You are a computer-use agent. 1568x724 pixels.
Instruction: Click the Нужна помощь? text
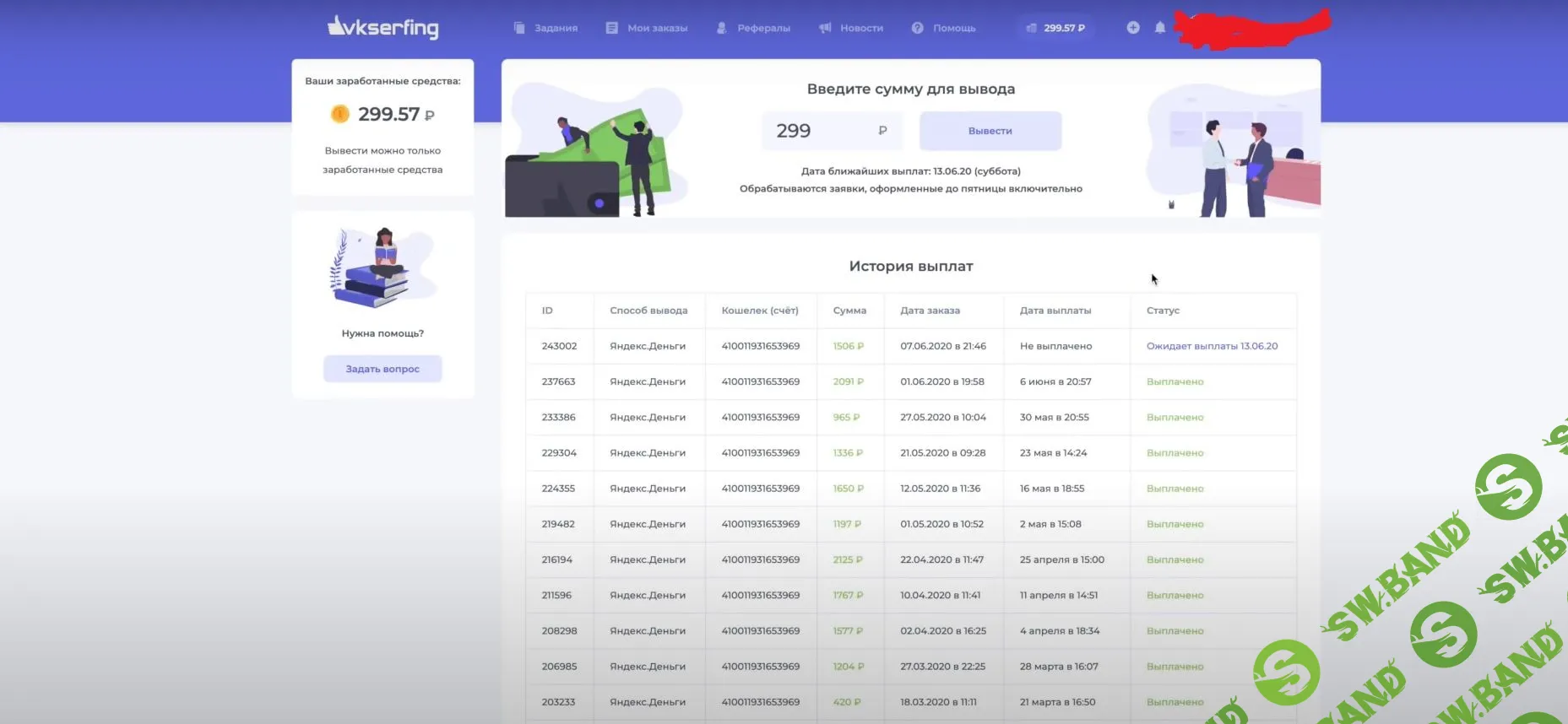click(383, 333)
